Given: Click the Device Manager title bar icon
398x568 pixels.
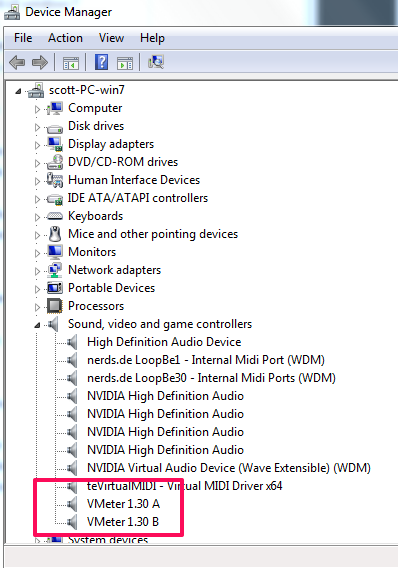Looking at the screenshot, I should pos(12,12).
